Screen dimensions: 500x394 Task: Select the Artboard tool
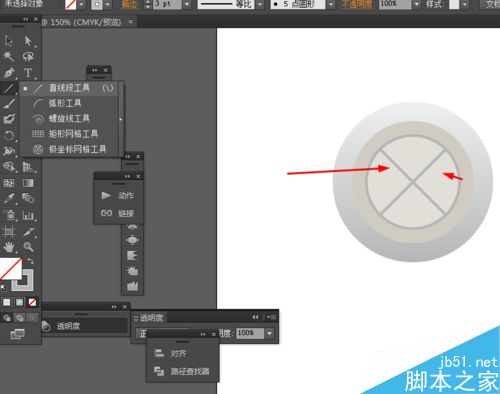pyautogui.click(x=9, y=231)
